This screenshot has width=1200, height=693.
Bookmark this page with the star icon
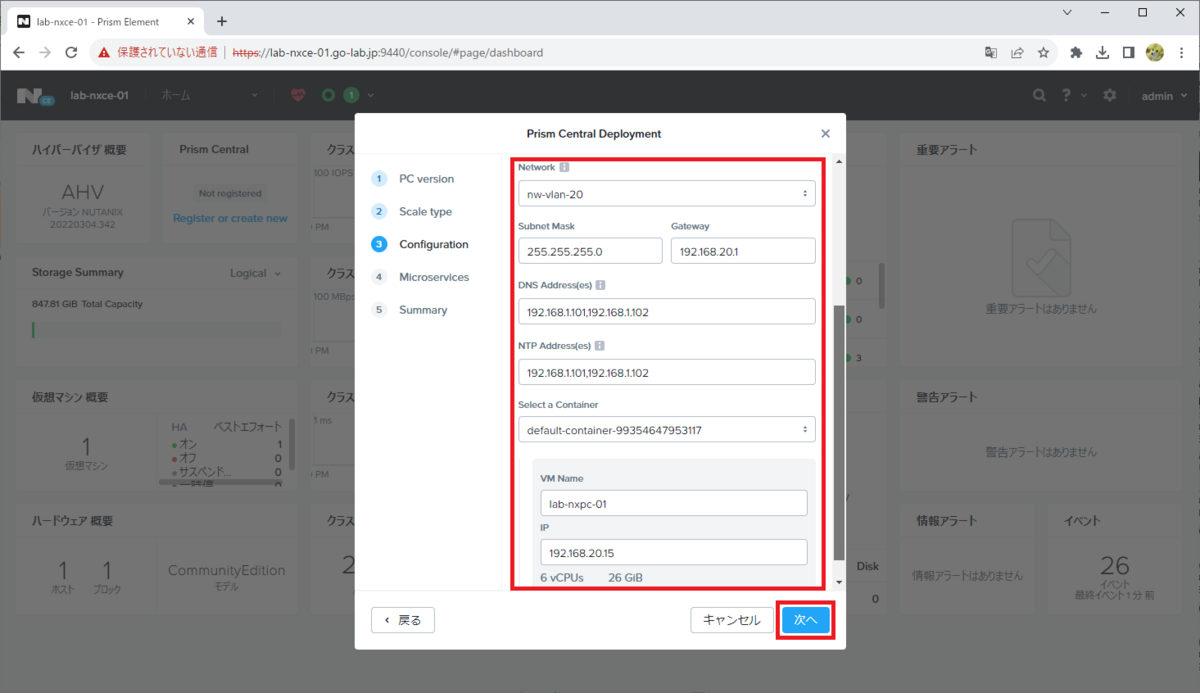(1043, 52)
